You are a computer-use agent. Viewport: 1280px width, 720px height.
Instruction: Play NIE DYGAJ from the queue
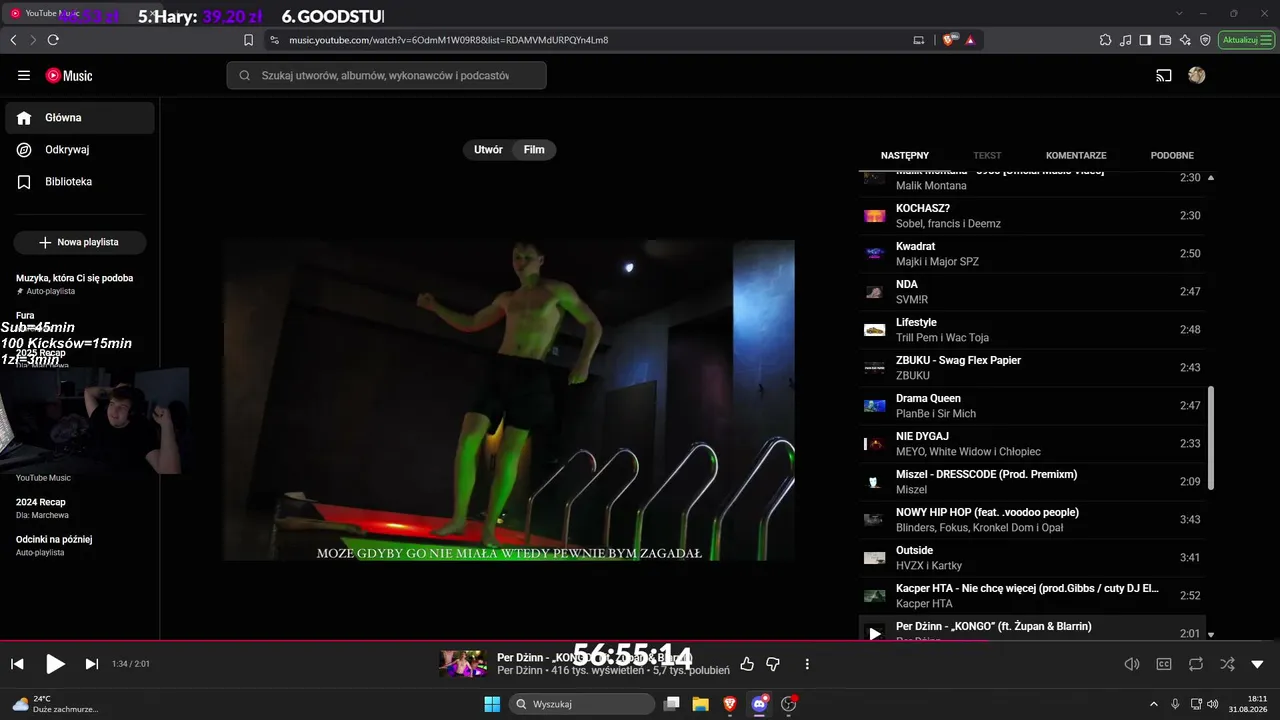[x=1033, y=444]
